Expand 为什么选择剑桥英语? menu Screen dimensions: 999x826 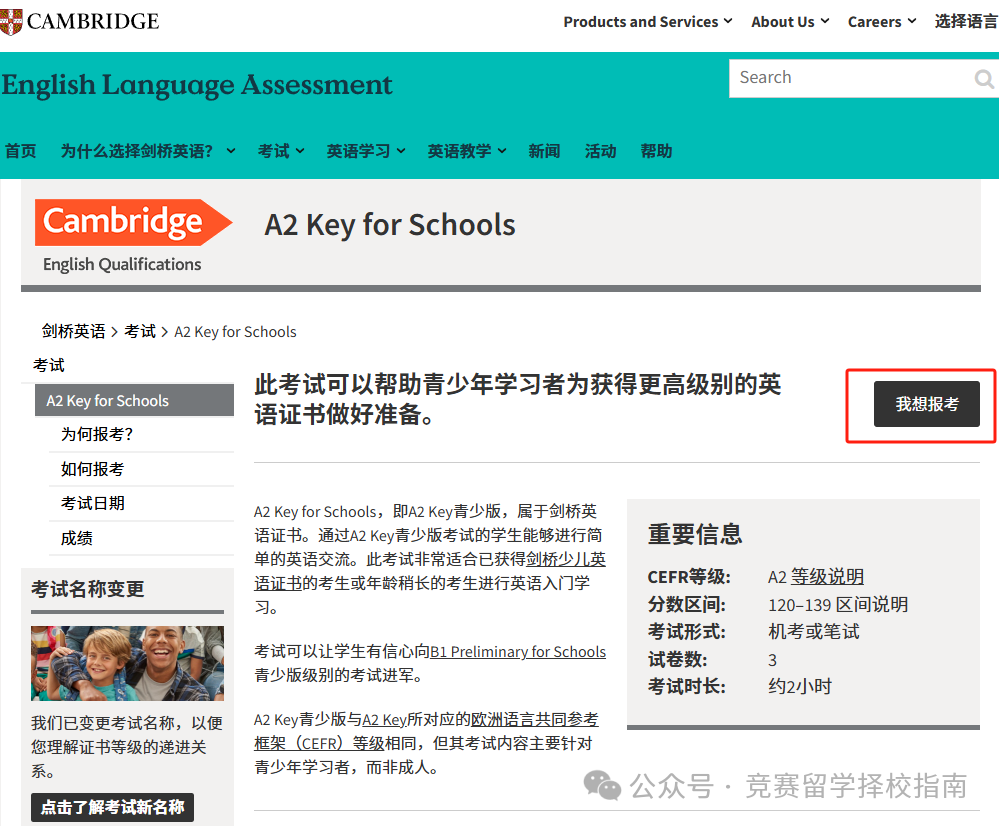pos(148,151)
